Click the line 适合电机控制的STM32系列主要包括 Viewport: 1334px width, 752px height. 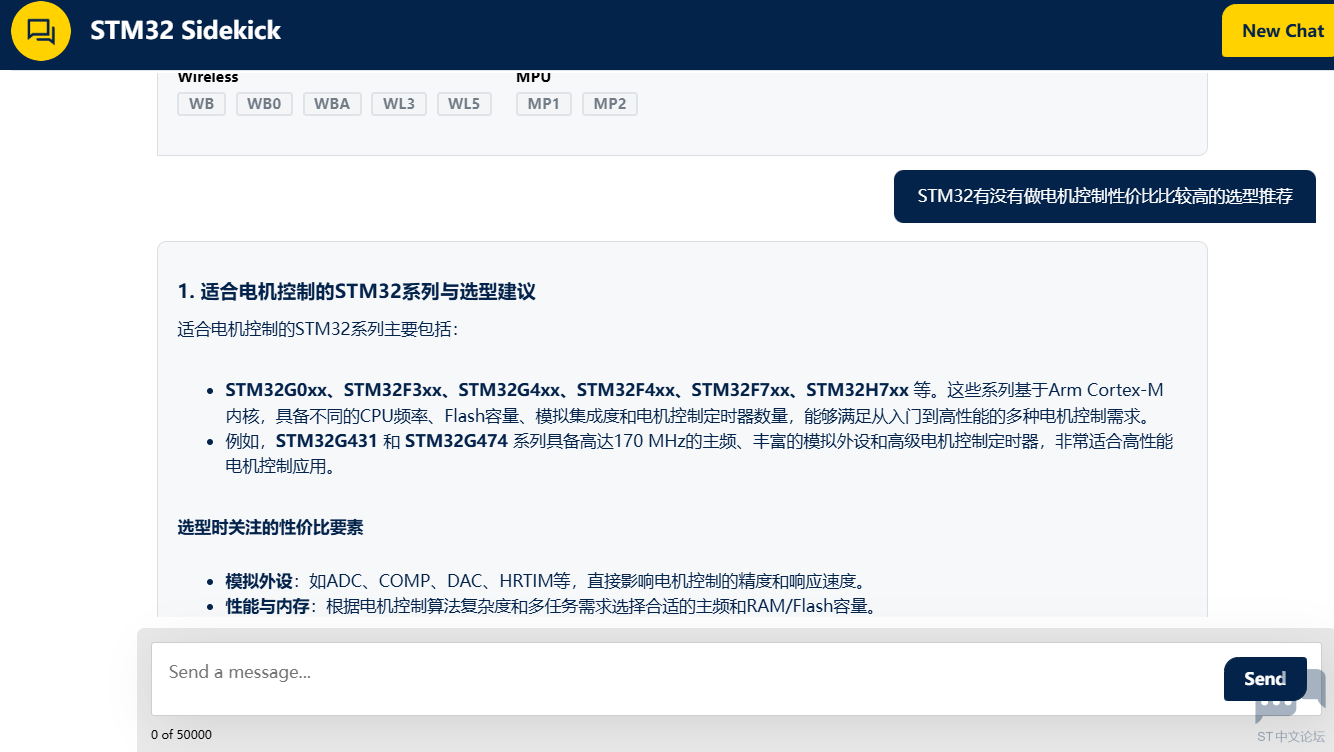click(318, 328)
